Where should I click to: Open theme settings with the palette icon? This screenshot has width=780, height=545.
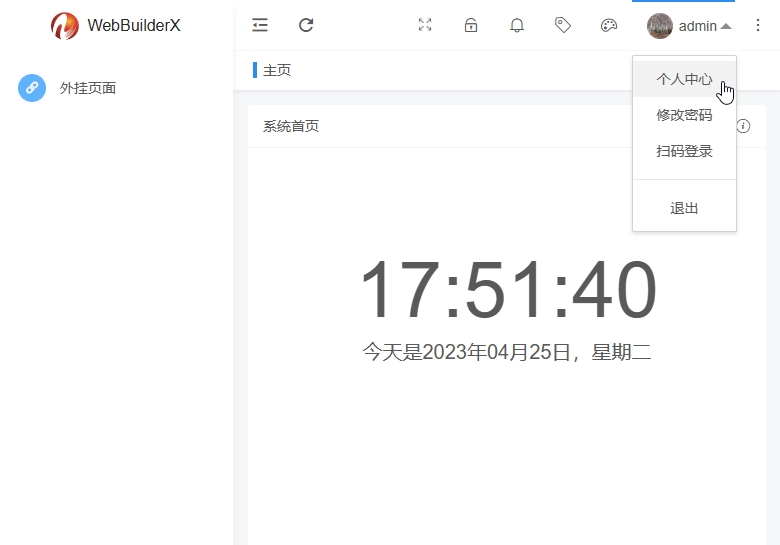pyautogui.click(x=609, y=25)
